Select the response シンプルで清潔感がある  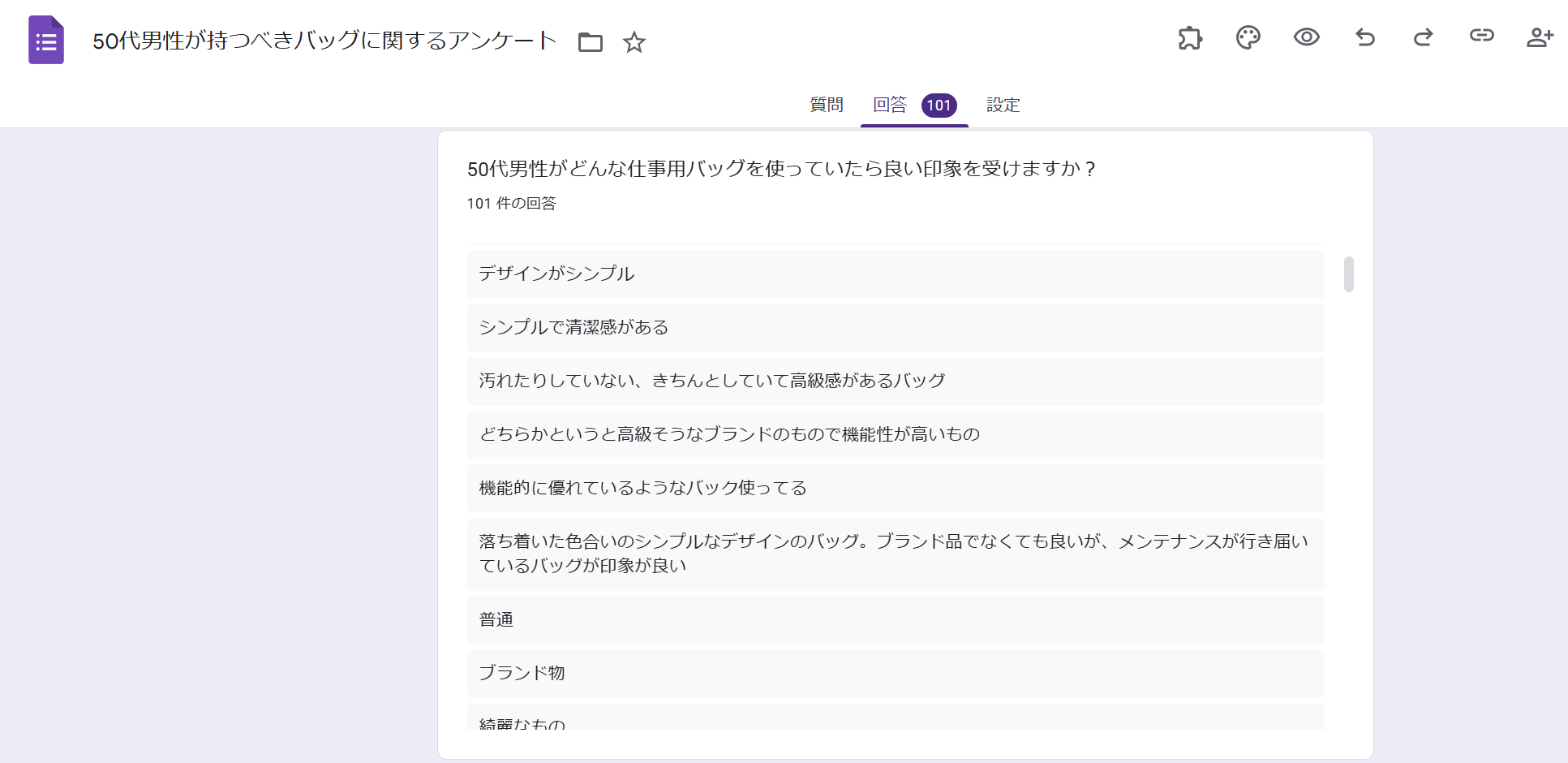[x=896, y=328]
